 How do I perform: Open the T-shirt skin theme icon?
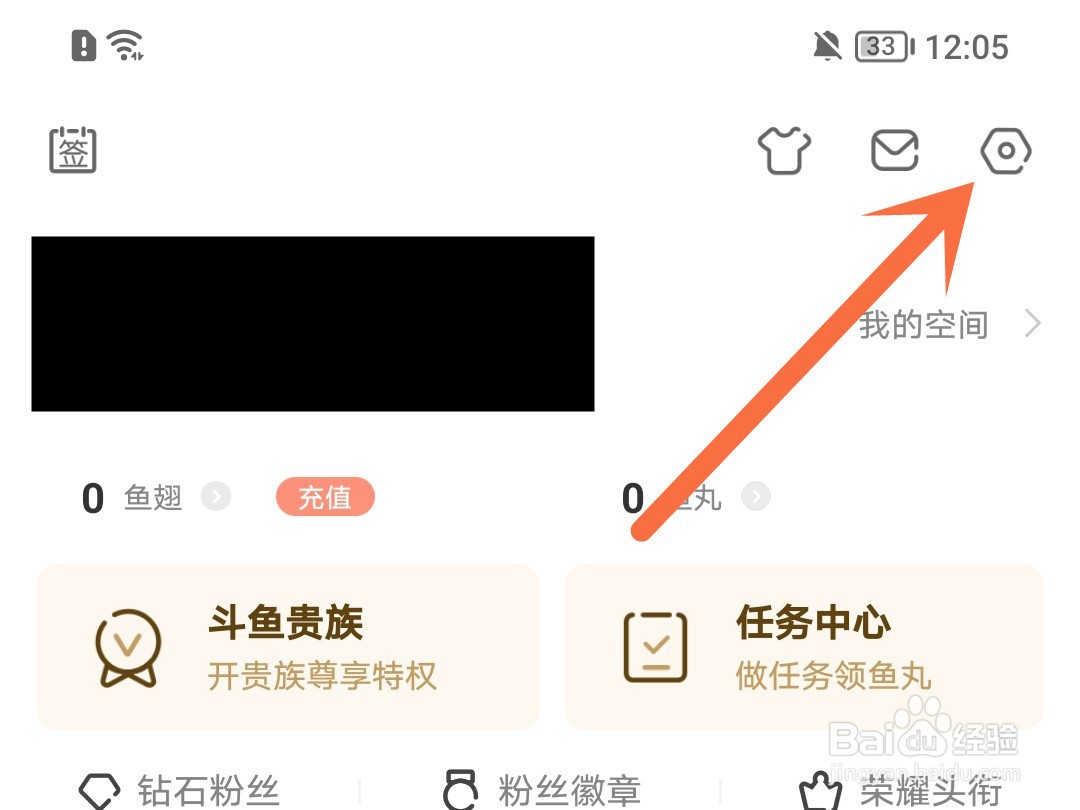tap(784, 149)
